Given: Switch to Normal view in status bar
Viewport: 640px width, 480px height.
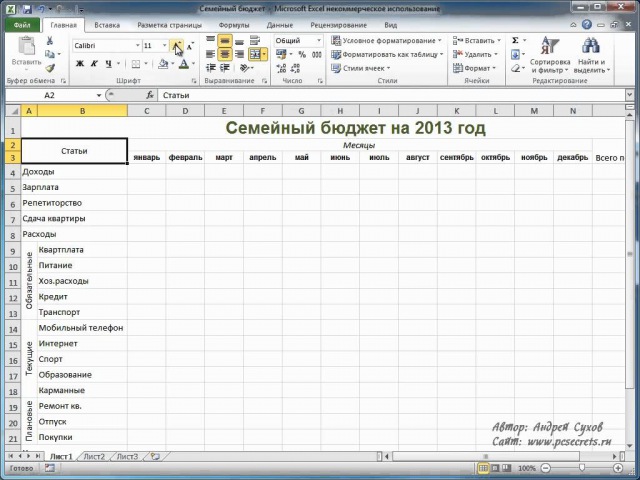Looking at the screenshot, I should pos(483,468).
